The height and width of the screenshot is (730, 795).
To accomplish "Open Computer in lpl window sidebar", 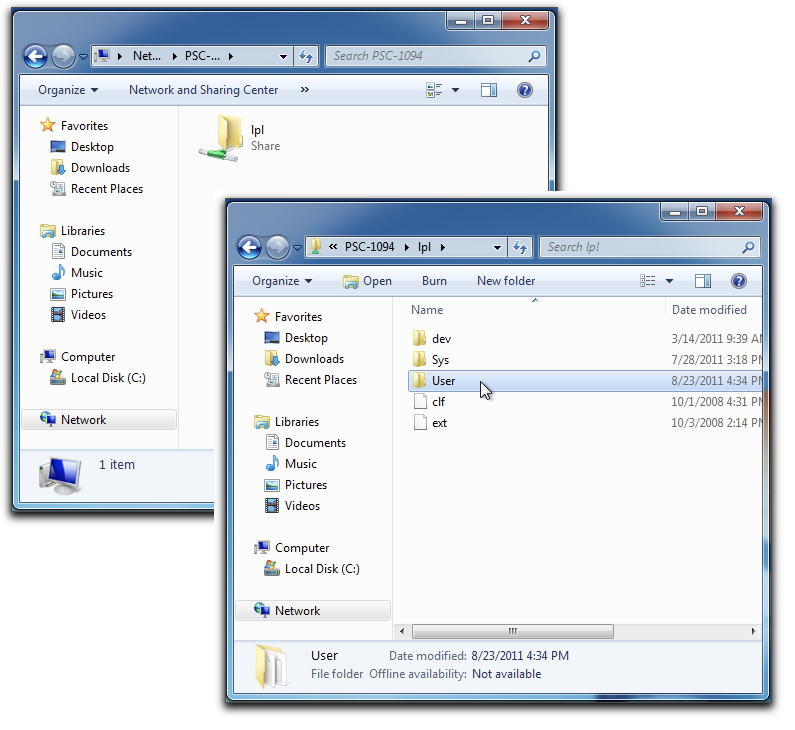I will [x=292, y=548].
